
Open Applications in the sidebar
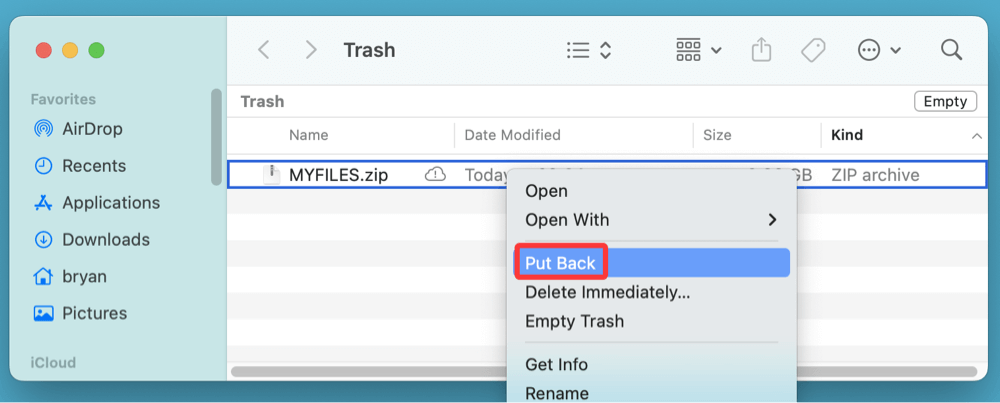tap(97, 203)
